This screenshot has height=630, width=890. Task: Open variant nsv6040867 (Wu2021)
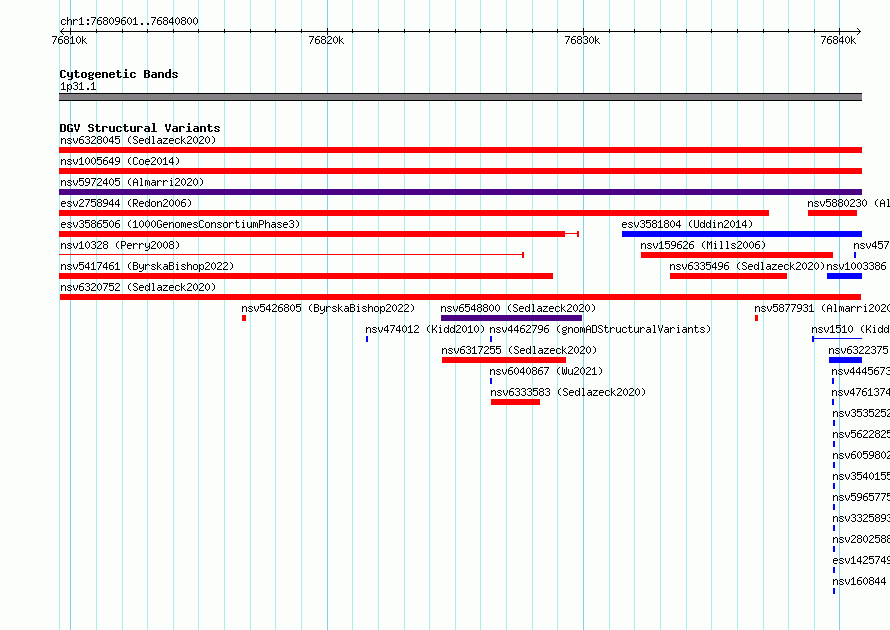tap(546, 371)
